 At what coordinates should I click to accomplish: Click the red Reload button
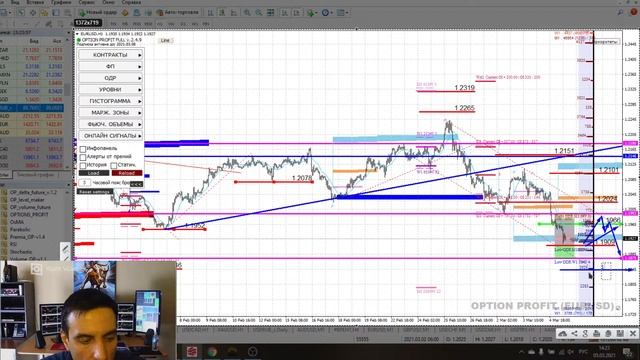point(127,173)
